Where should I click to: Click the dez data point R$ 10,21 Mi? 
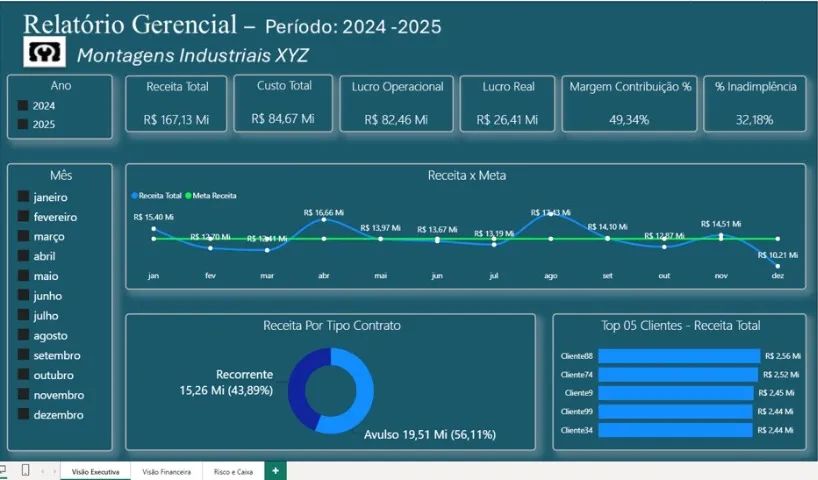pyautogui.click(x=778, y=266)
